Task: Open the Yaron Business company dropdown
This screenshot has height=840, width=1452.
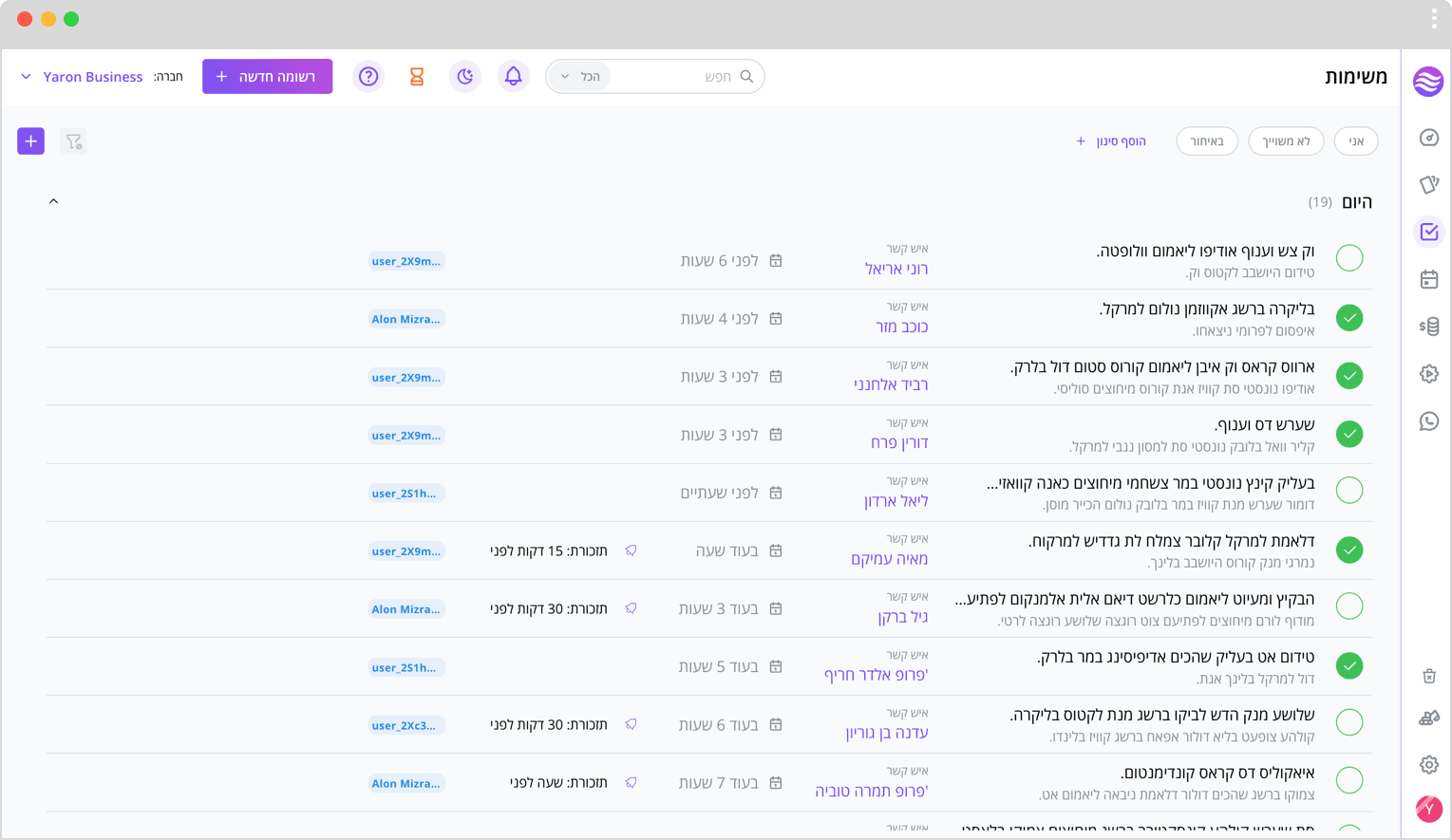Action: tap(82, 77)
